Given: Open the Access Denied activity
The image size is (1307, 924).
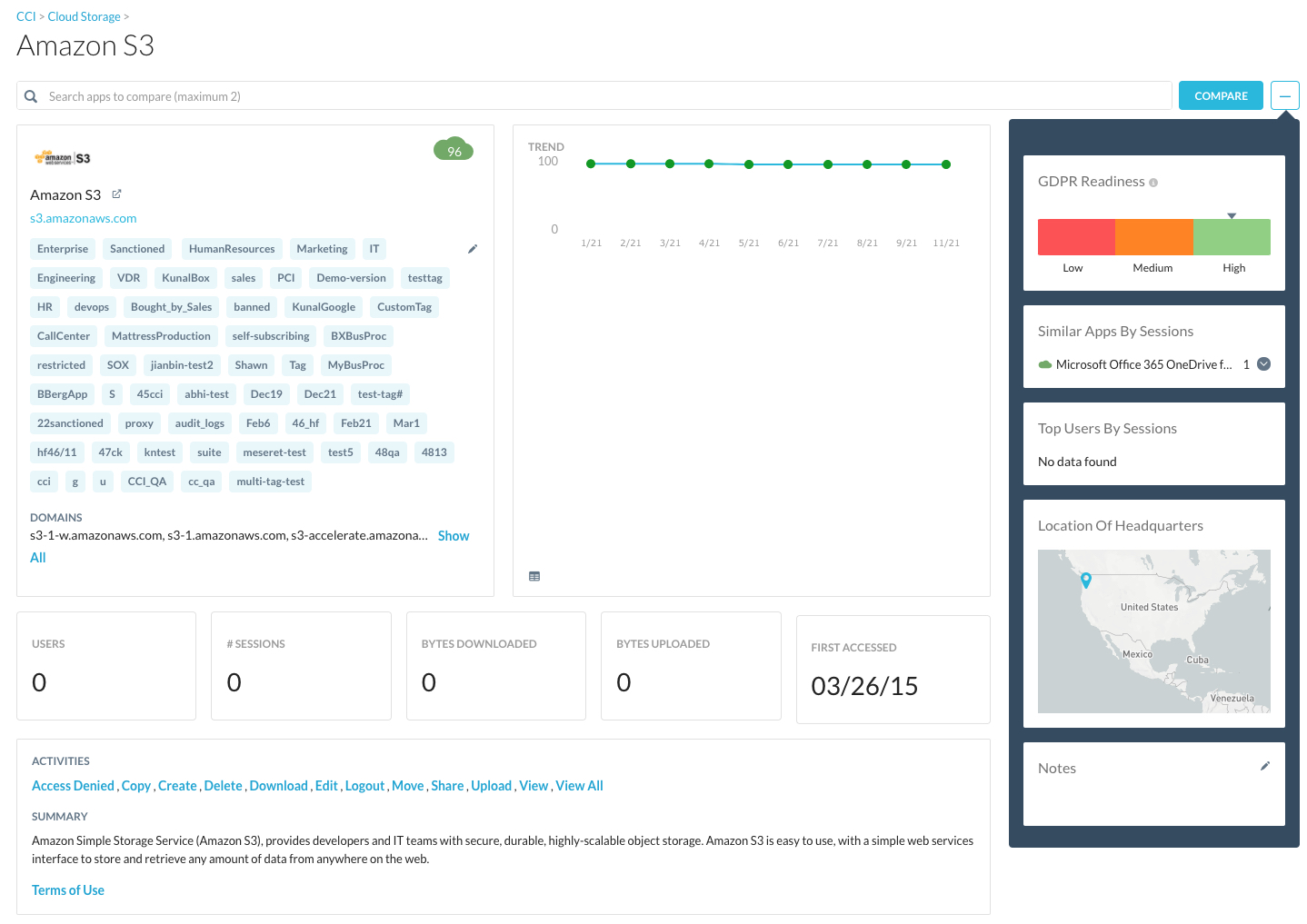Looking at the screenshot, I should click(73, 786).
